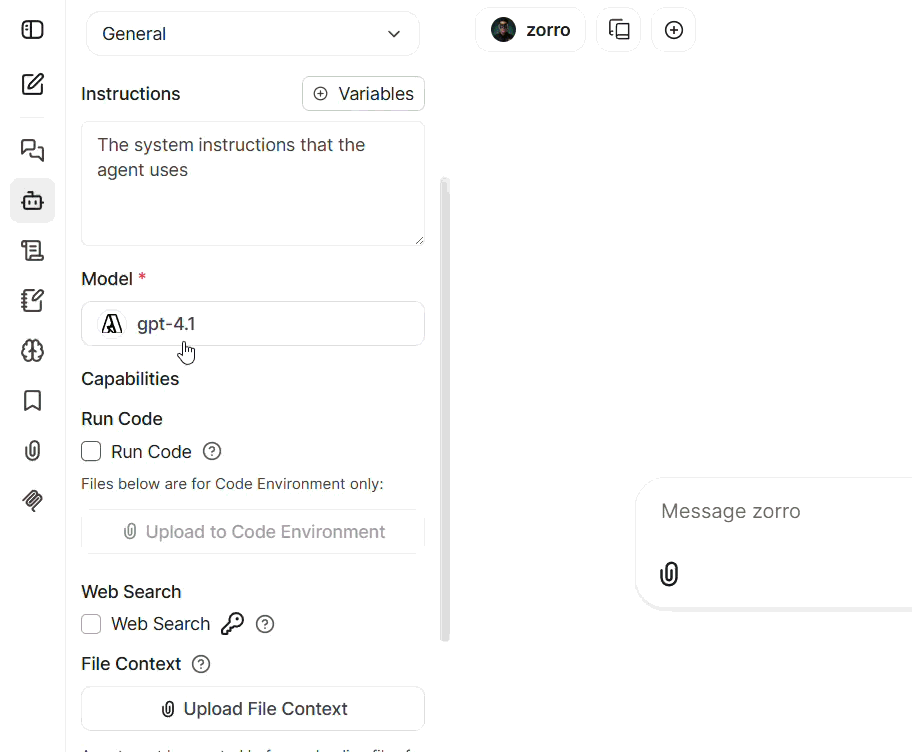Click Upload to Code Environment button
Screen dimensions: 912x752
pyautogui.click(x=252, y=532)
